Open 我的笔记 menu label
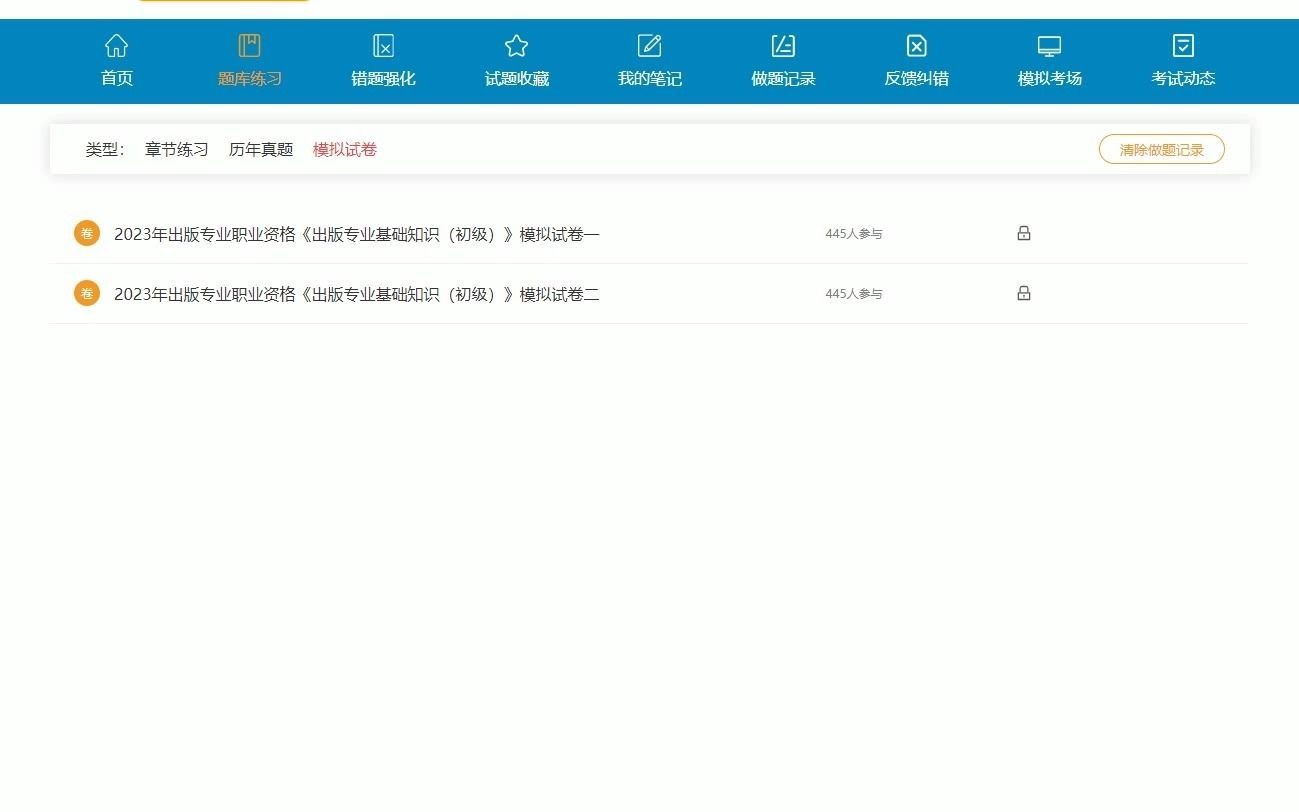The height and width of the screenshot is (812, 1299). (x=650, y=79)
